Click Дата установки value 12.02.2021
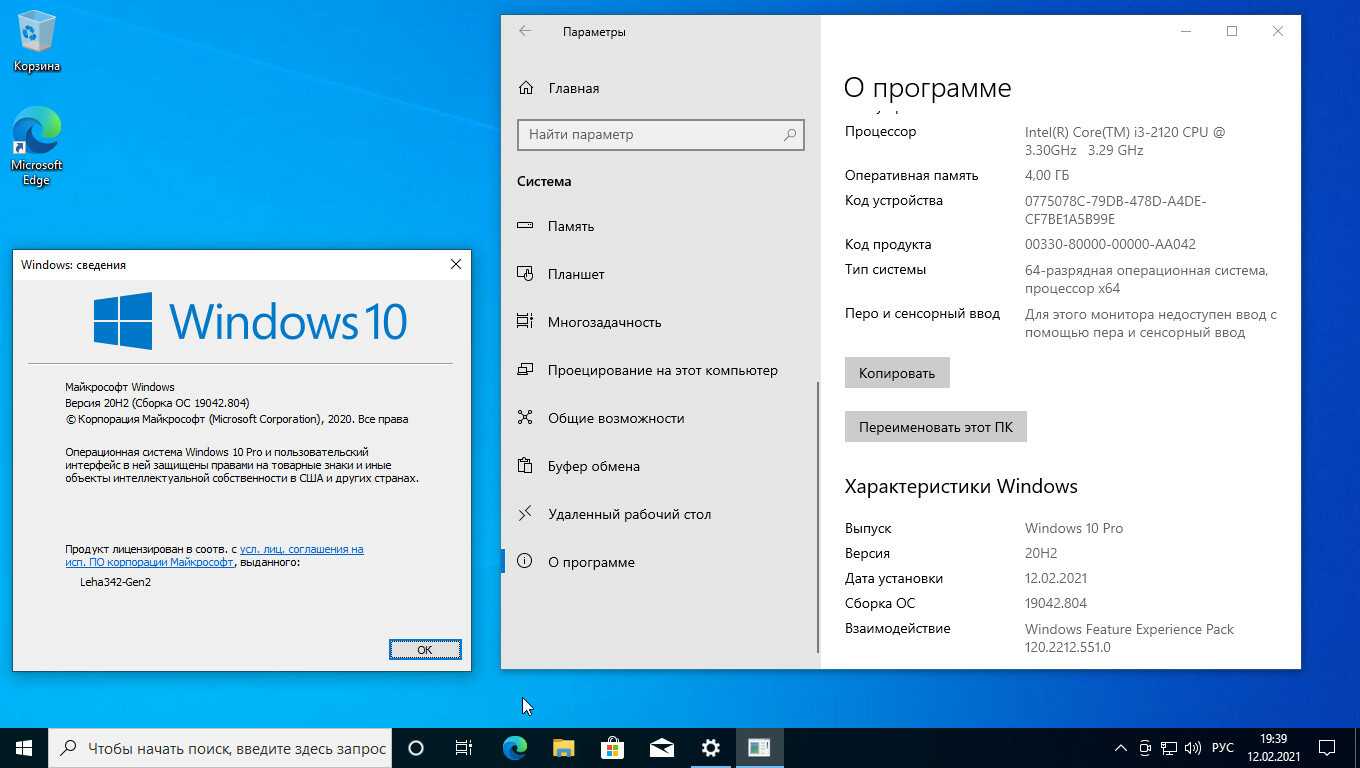 [1056, 578]
